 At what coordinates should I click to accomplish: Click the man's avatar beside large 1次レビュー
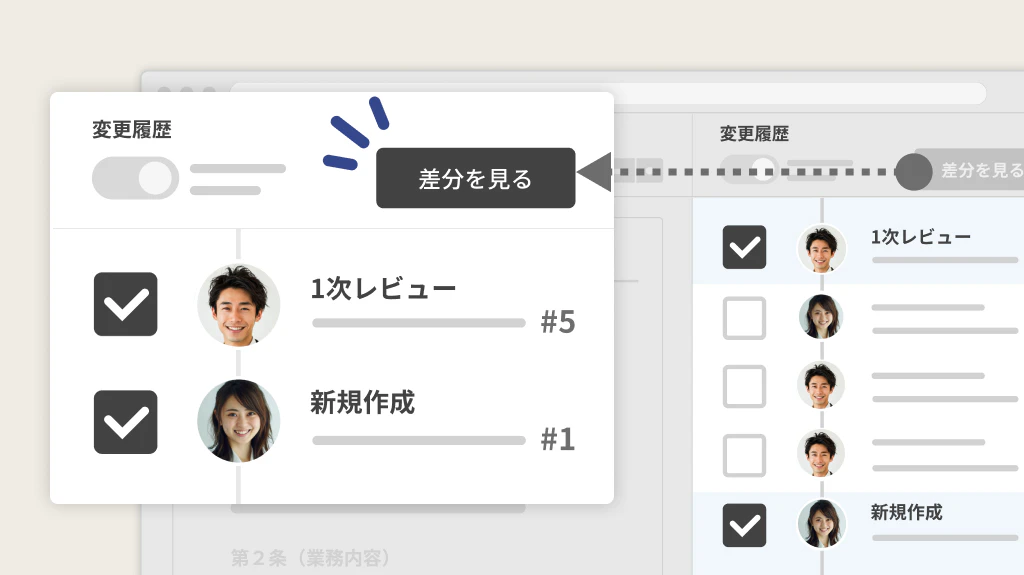pos(238,305)
